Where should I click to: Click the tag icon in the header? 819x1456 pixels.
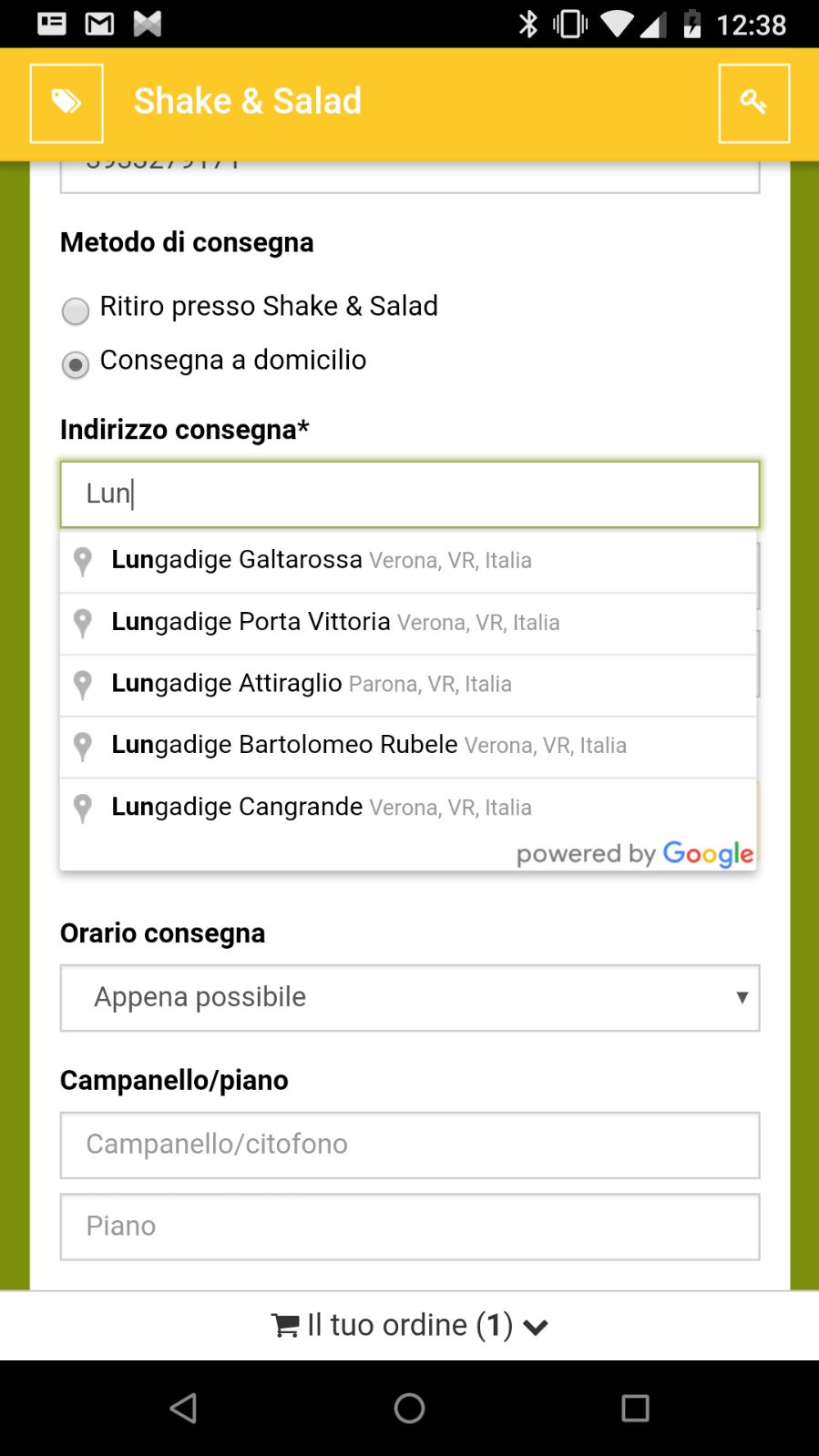coord(66,102)
